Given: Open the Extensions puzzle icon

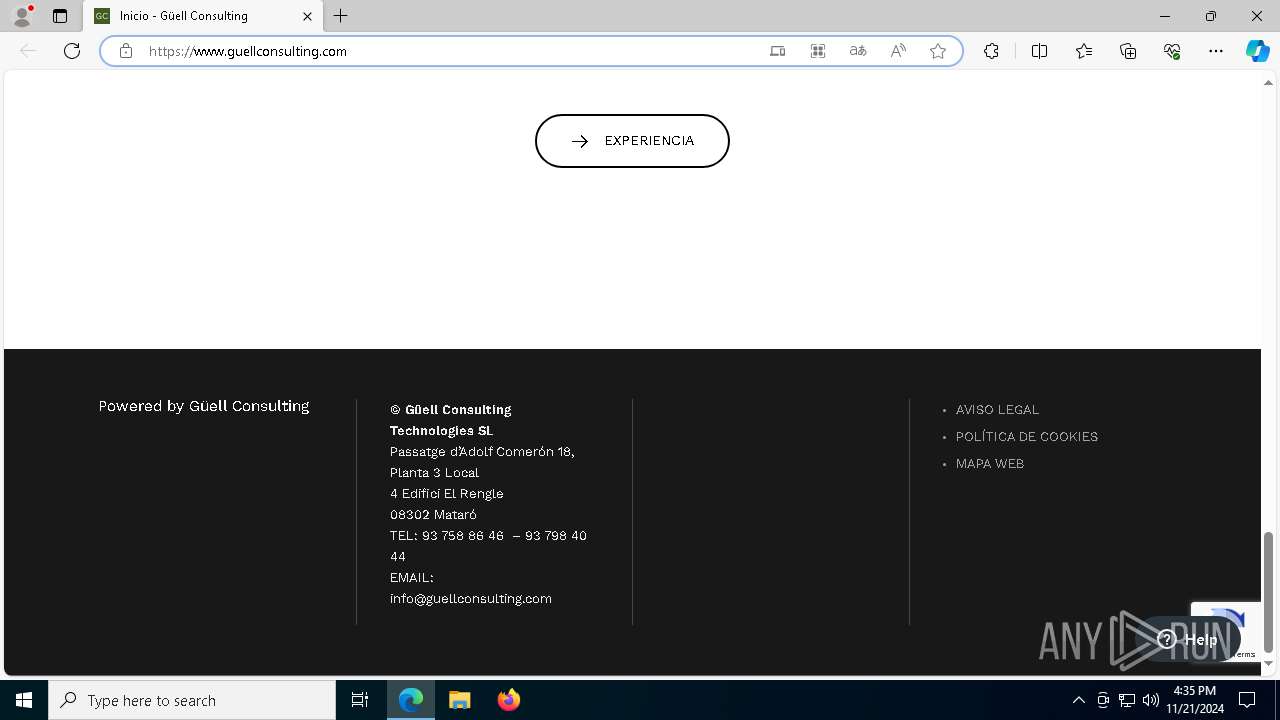Looking at the screenshot, I should [x=991, y=51].
